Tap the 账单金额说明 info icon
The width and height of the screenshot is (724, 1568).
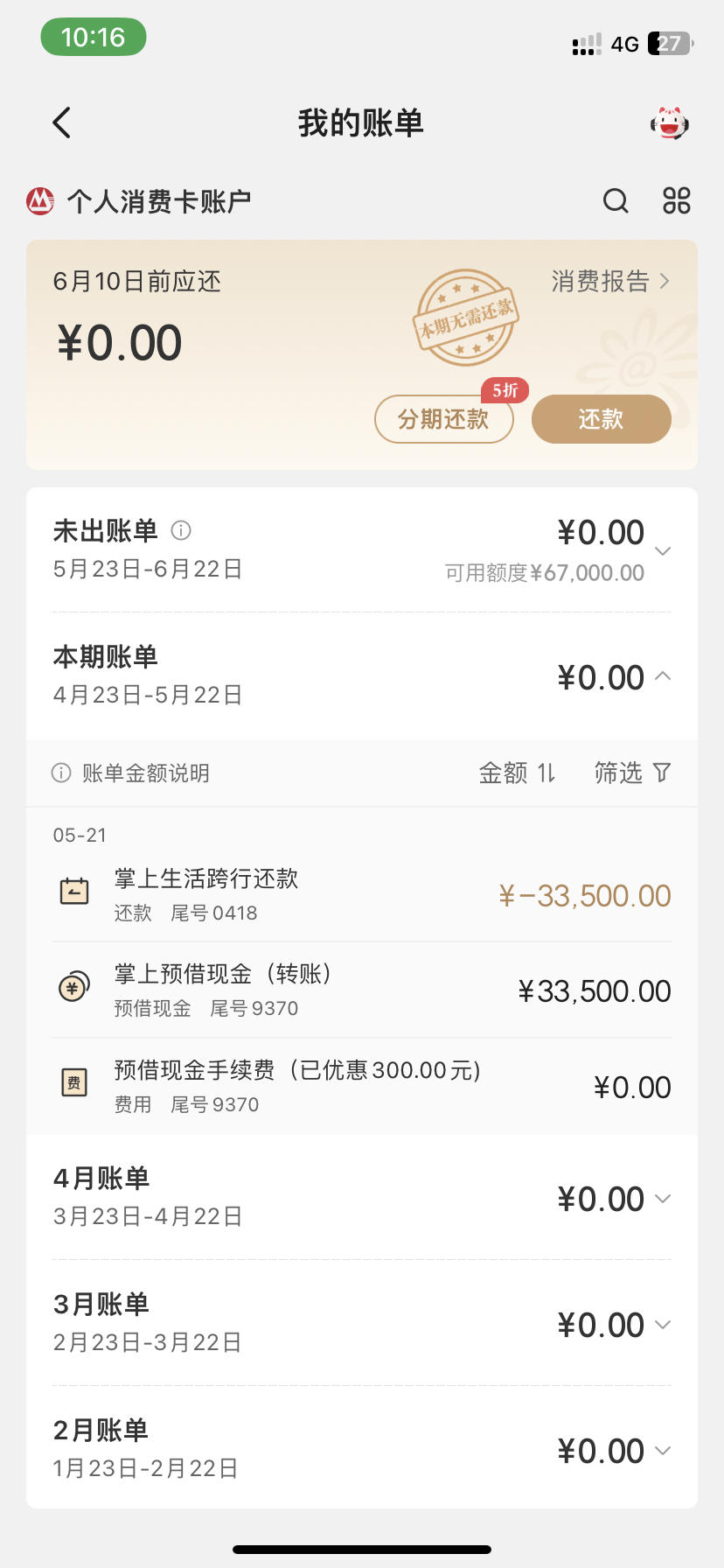tap(61, 773)
